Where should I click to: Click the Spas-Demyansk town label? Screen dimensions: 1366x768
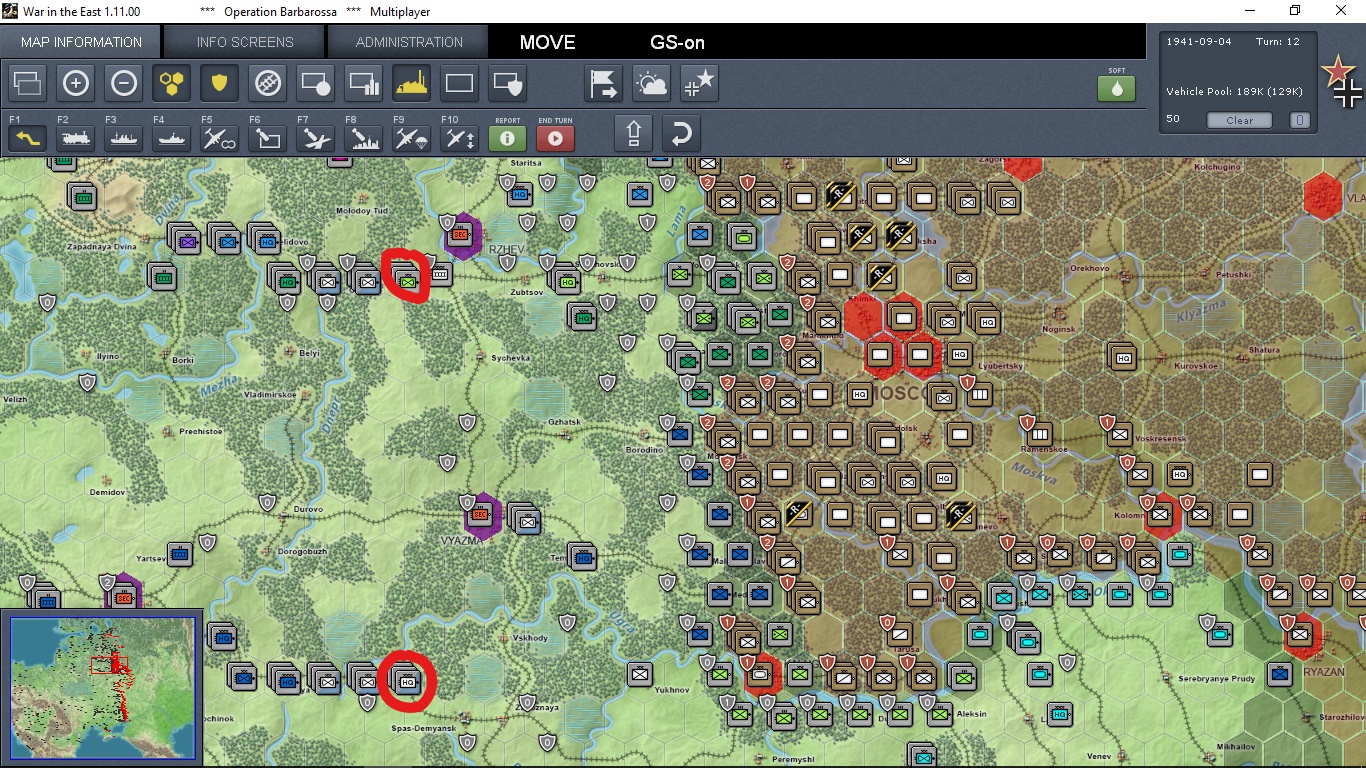[423, 728]
